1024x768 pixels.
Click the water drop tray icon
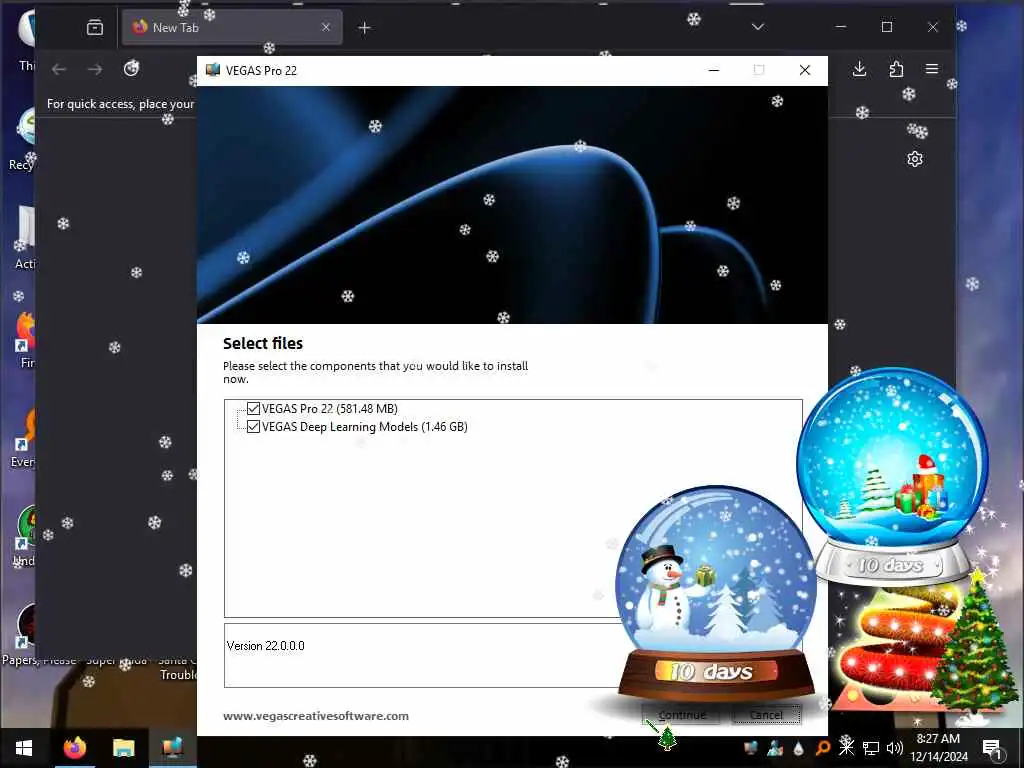798,748
